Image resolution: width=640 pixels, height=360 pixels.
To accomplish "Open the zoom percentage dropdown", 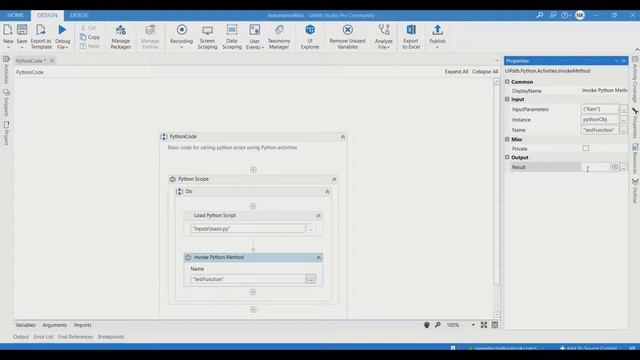I will 473,325.
